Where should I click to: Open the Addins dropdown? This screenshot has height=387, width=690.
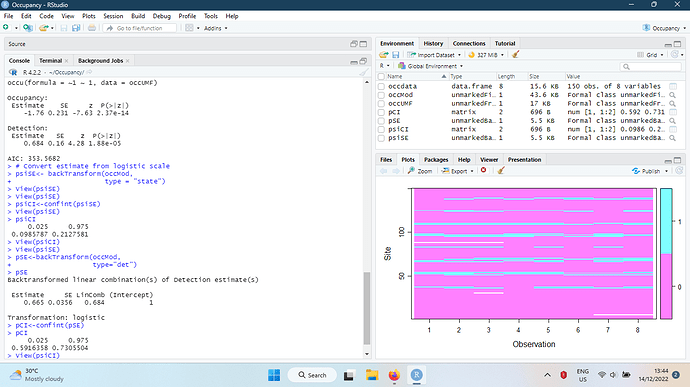pos(216,28)
